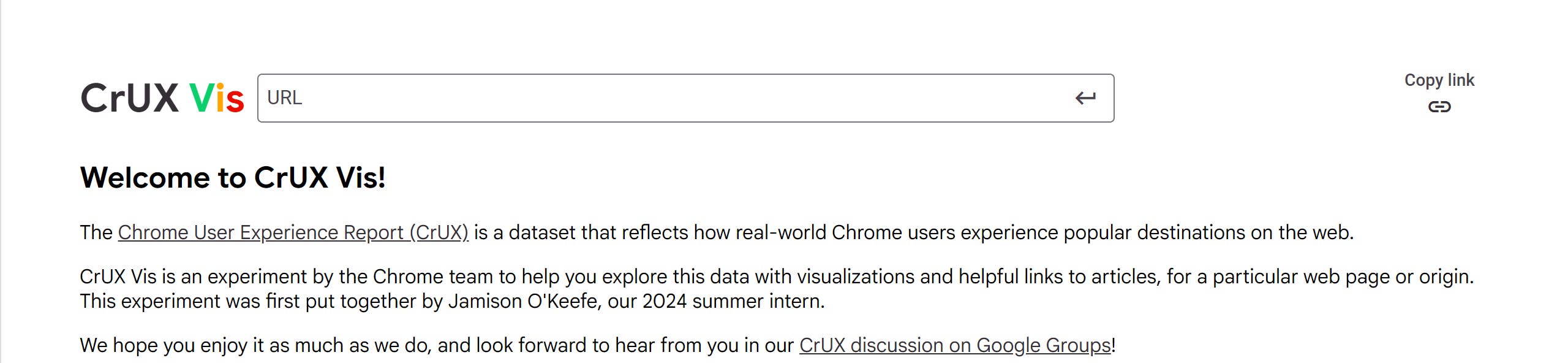Open the CrUX discussion on Google Groups link

pyautogui.click(x=956, y=345)
